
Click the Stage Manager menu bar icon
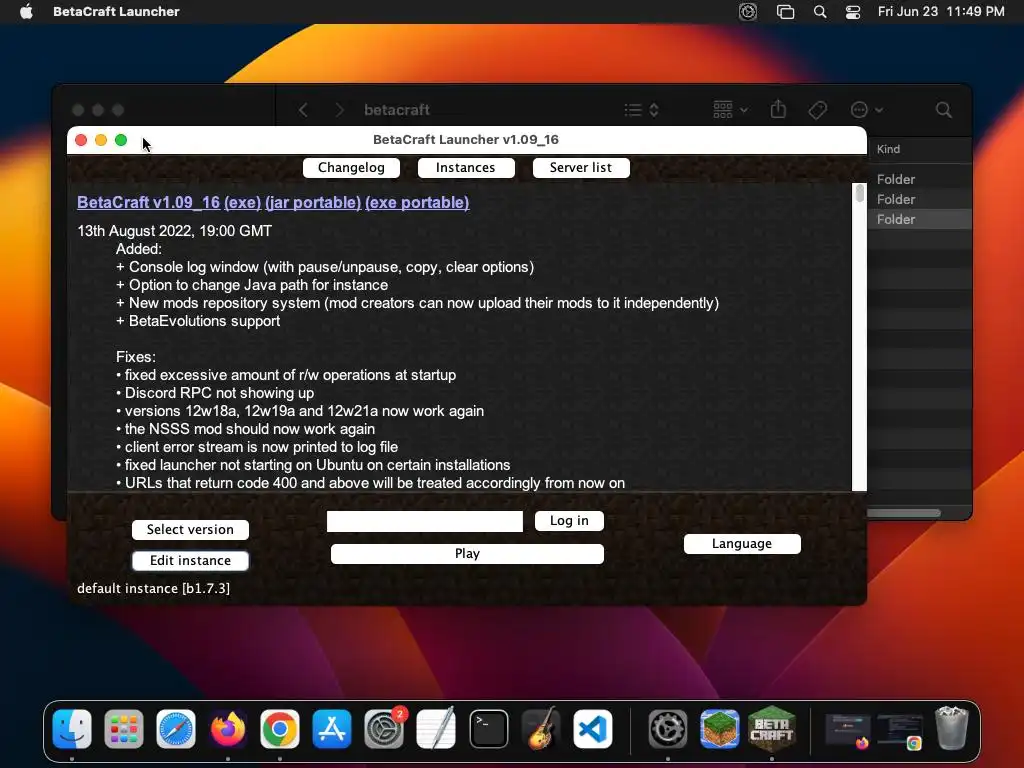[x=785, y=12]
